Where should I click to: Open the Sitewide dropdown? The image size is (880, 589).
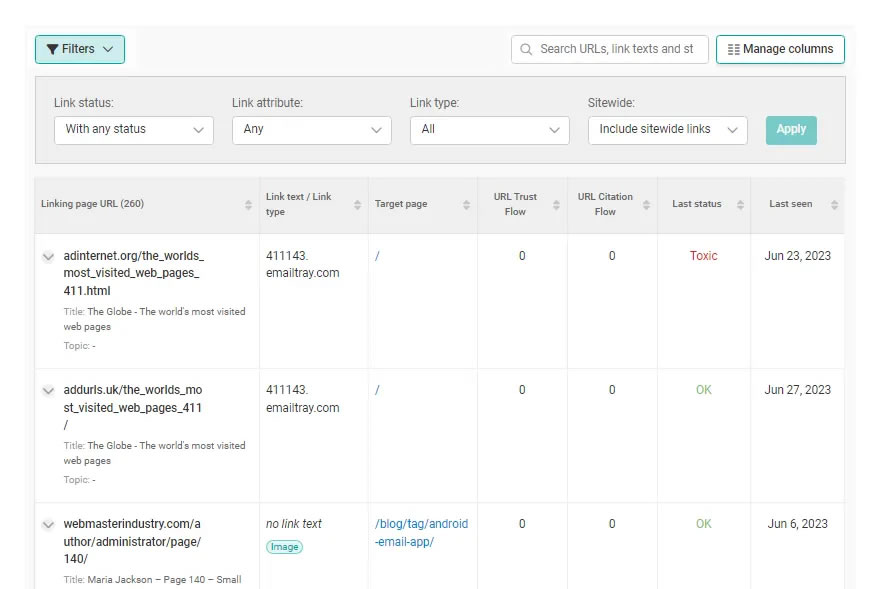[667, 130]
